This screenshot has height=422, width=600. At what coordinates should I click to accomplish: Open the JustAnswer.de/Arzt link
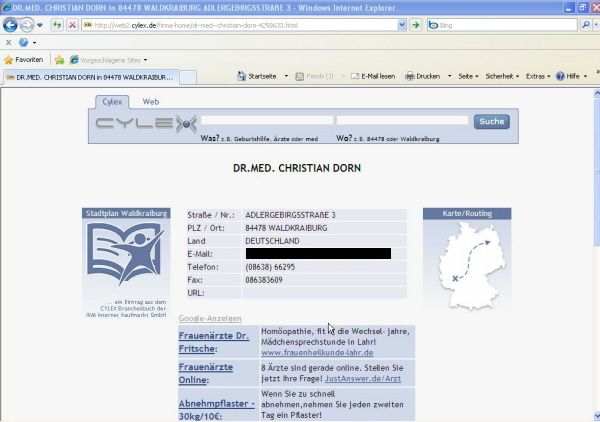click(363, 379)
